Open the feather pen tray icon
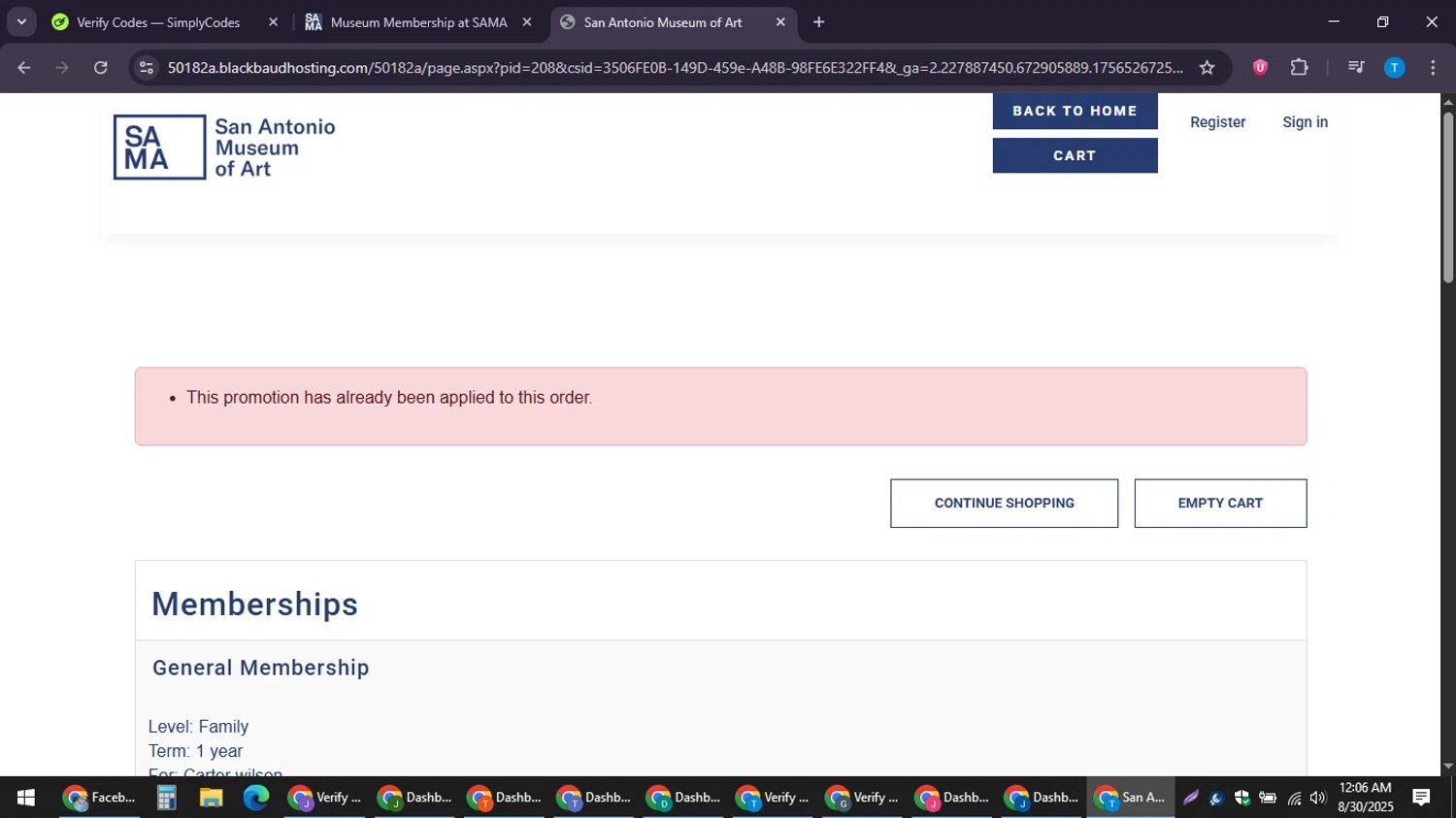Image resolution: width=1456 pixels, height=818 pixels. 1191,799
